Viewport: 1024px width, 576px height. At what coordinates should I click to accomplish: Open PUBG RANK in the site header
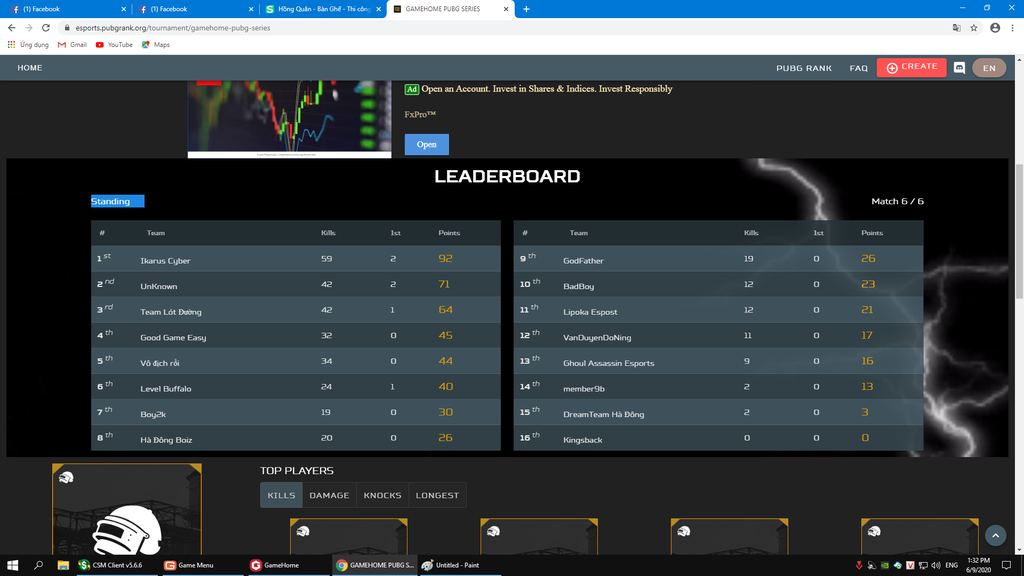click(804, 68)
